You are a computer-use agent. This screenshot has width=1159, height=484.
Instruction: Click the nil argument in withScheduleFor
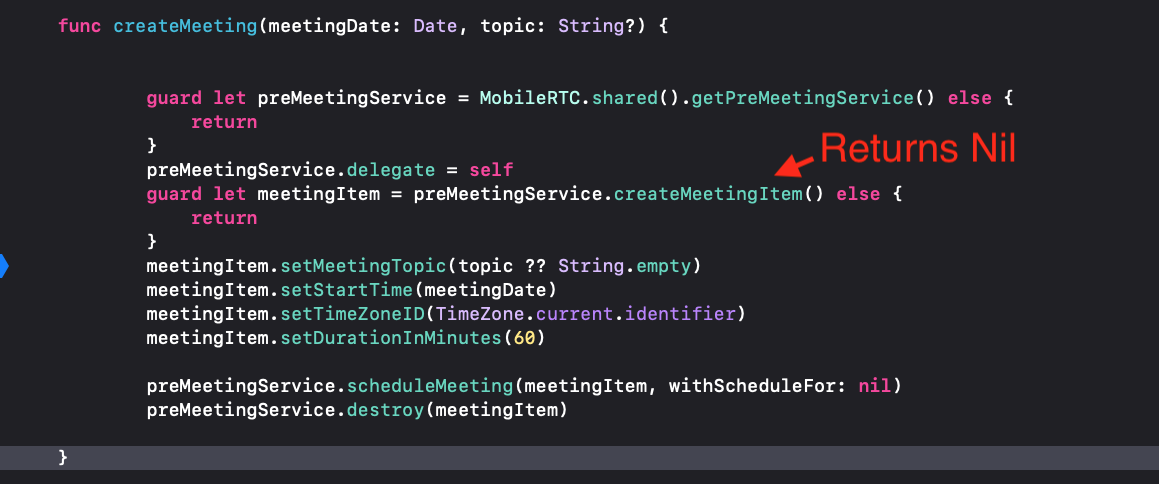[875, 386]
